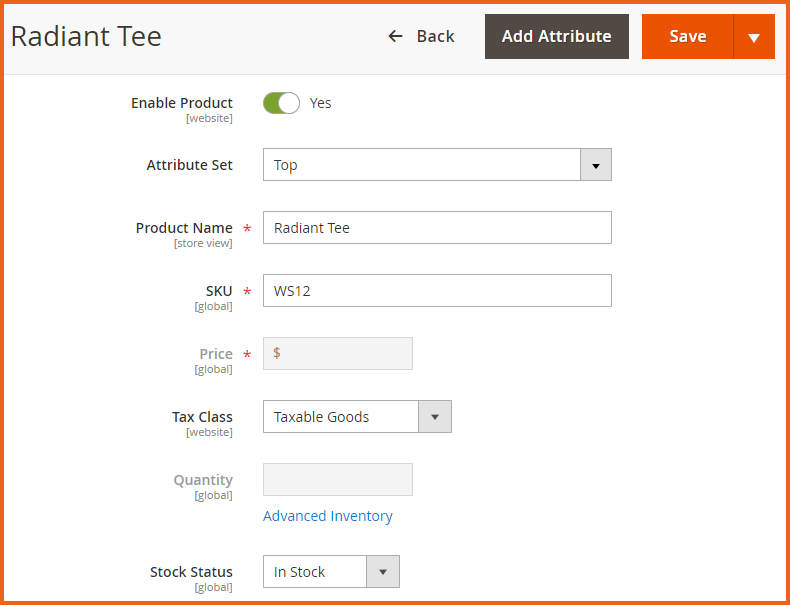
Task: Focus the Product Name text field
Action: 437,228
